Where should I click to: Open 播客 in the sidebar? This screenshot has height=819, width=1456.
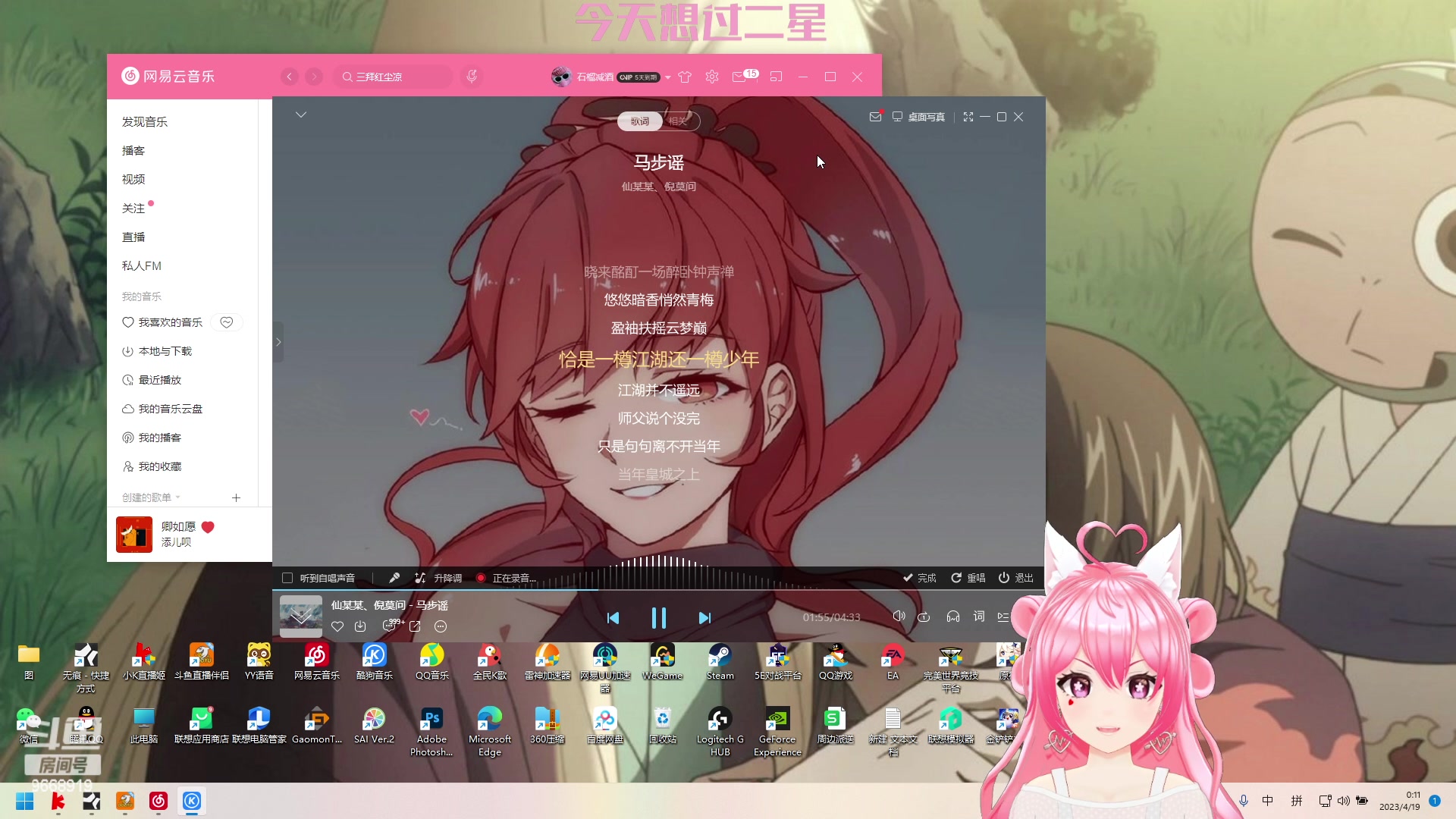[133, 150]
